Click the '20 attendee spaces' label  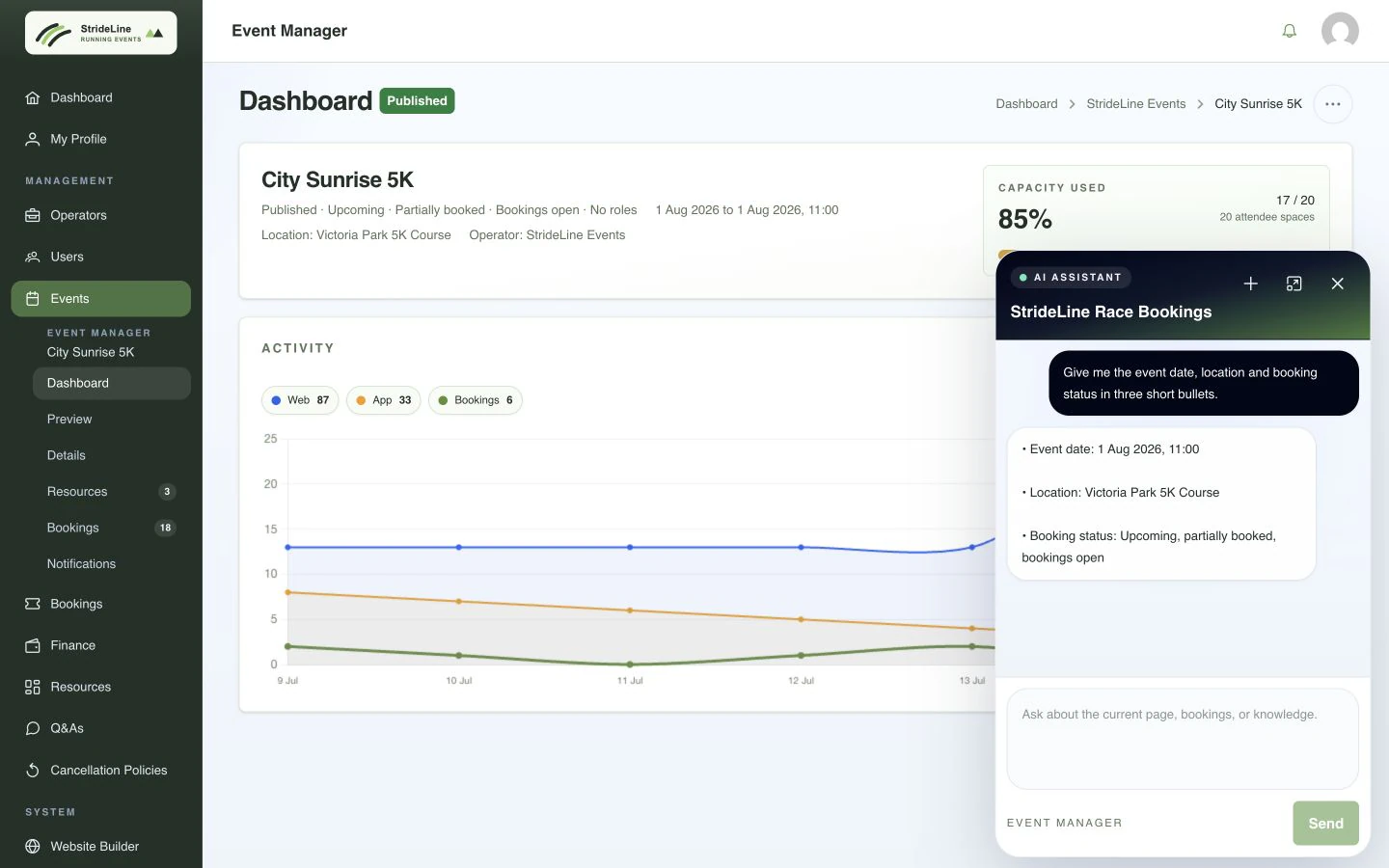pos(1266,217)
